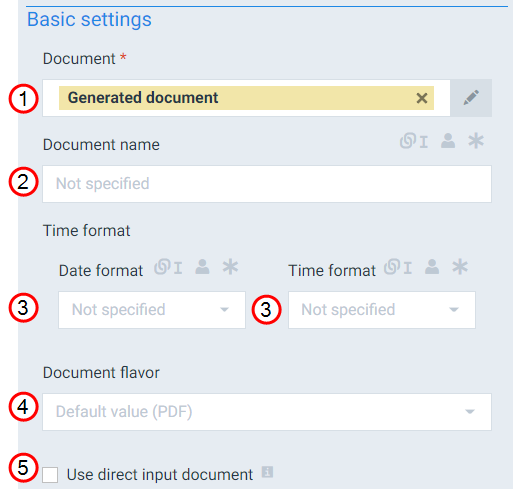Open the Time format dropdown

[382, 310]
